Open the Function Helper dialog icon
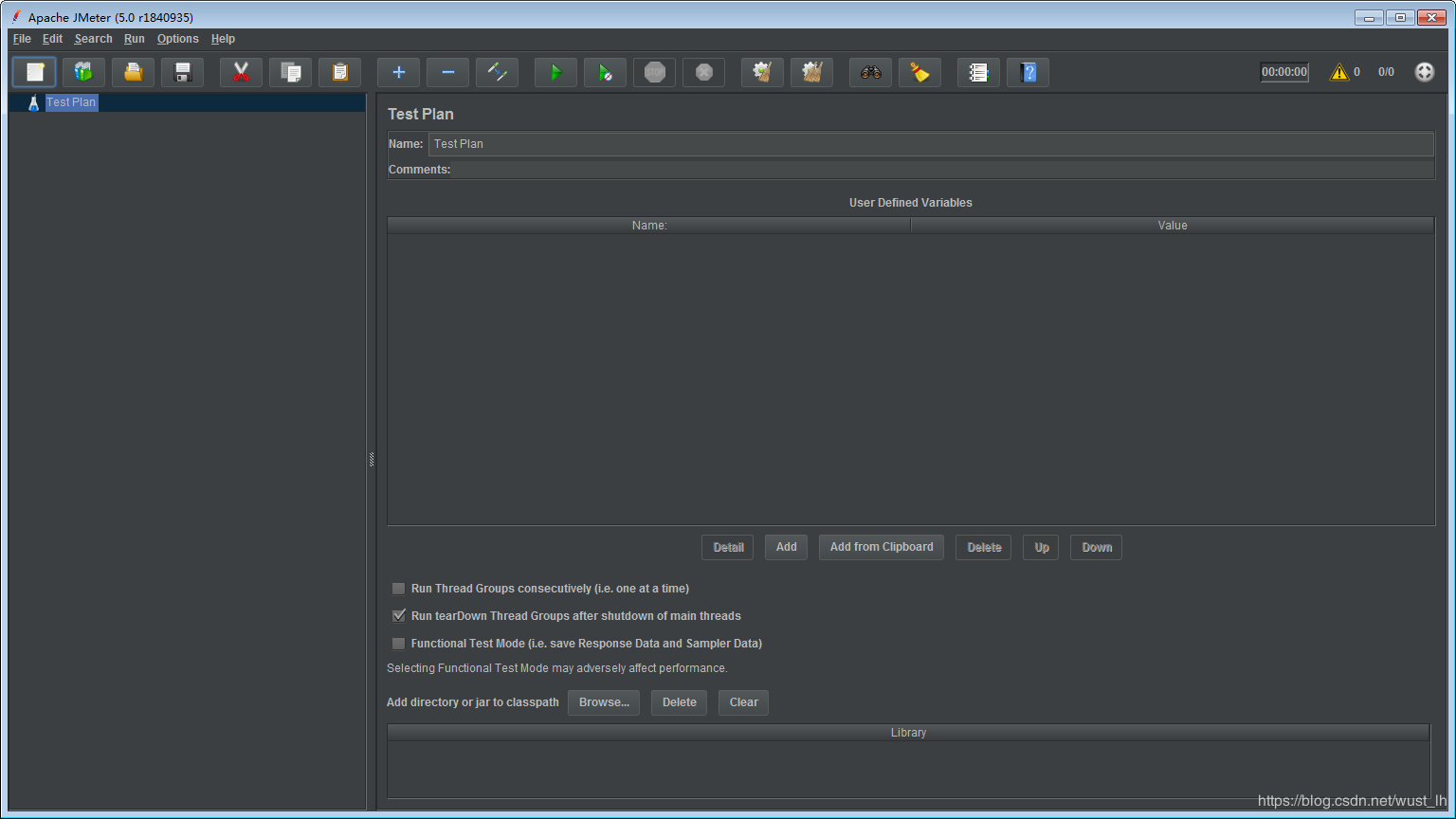The height and width of the screenshot is (819, 1456). tap(978, 72)
